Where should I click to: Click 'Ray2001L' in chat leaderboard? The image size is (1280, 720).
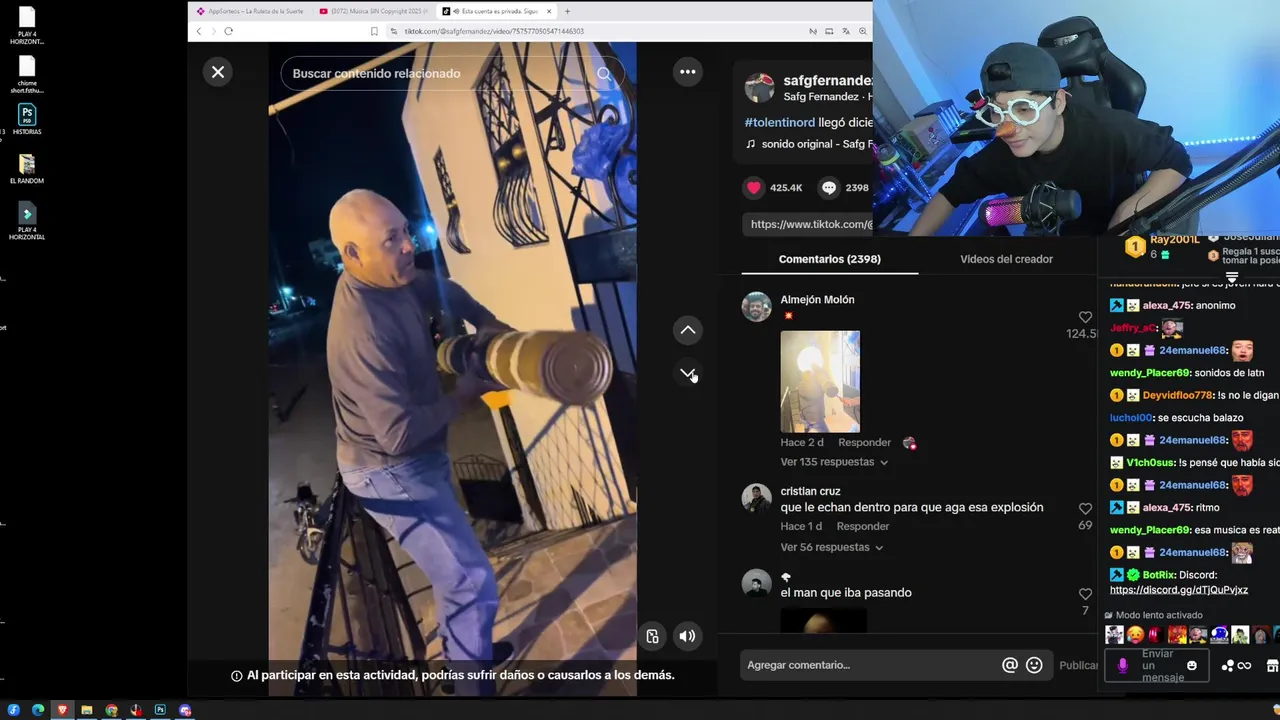point(1174,240)
